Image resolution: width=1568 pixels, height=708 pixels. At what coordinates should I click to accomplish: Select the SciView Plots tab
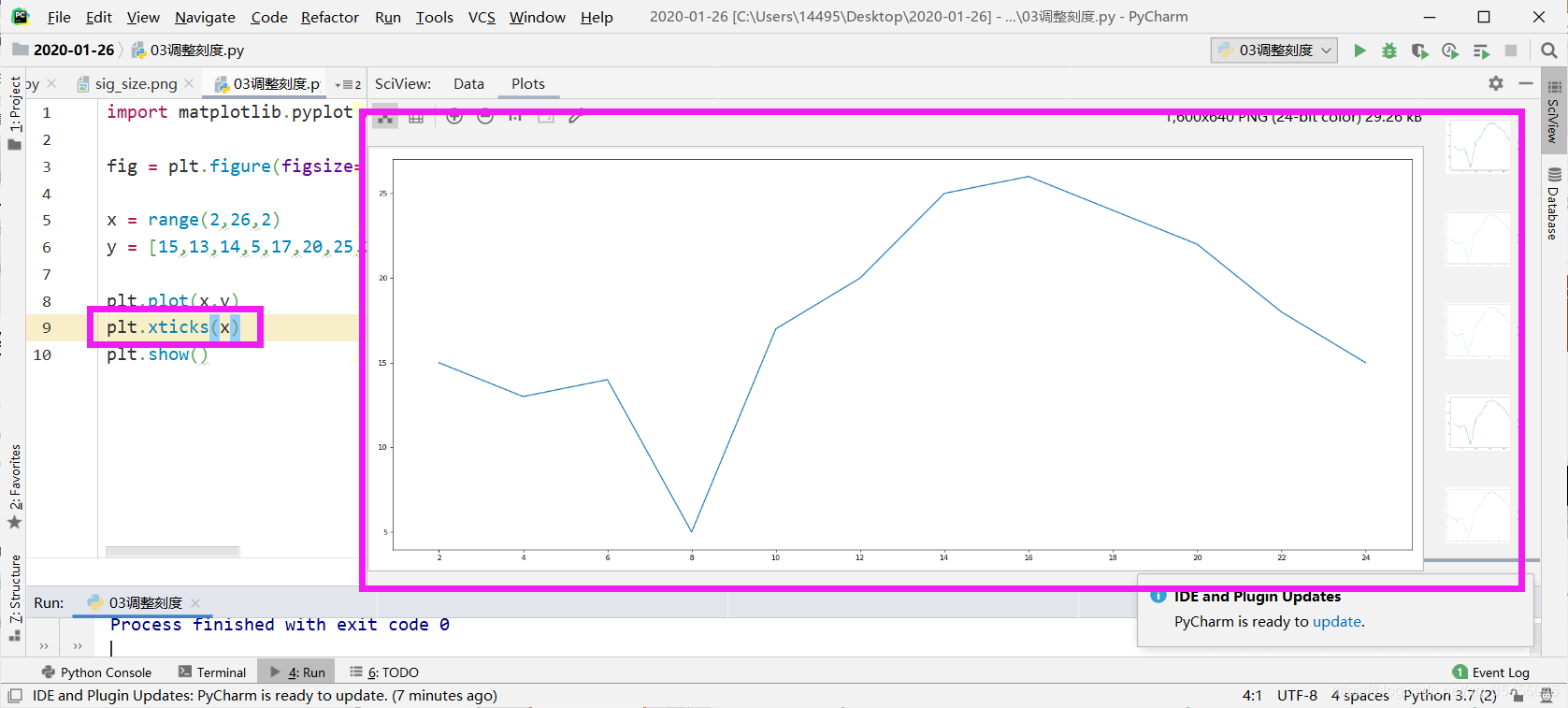click(x=527, y=83)
